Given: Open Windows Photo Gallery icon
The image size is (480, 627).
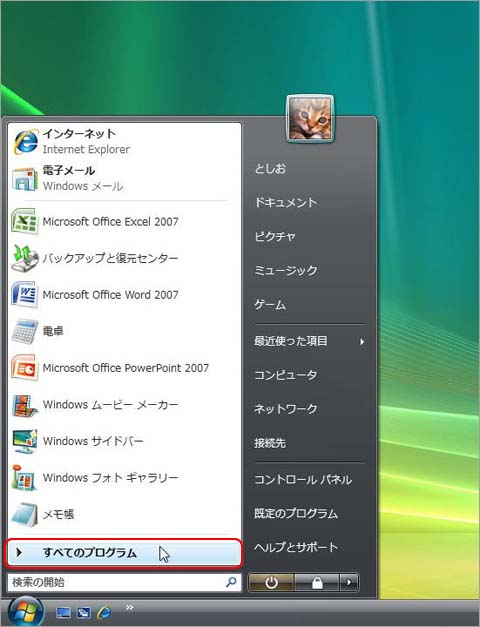Looking at the screenshot, I should pyautogui.click(x=25, y=478).
